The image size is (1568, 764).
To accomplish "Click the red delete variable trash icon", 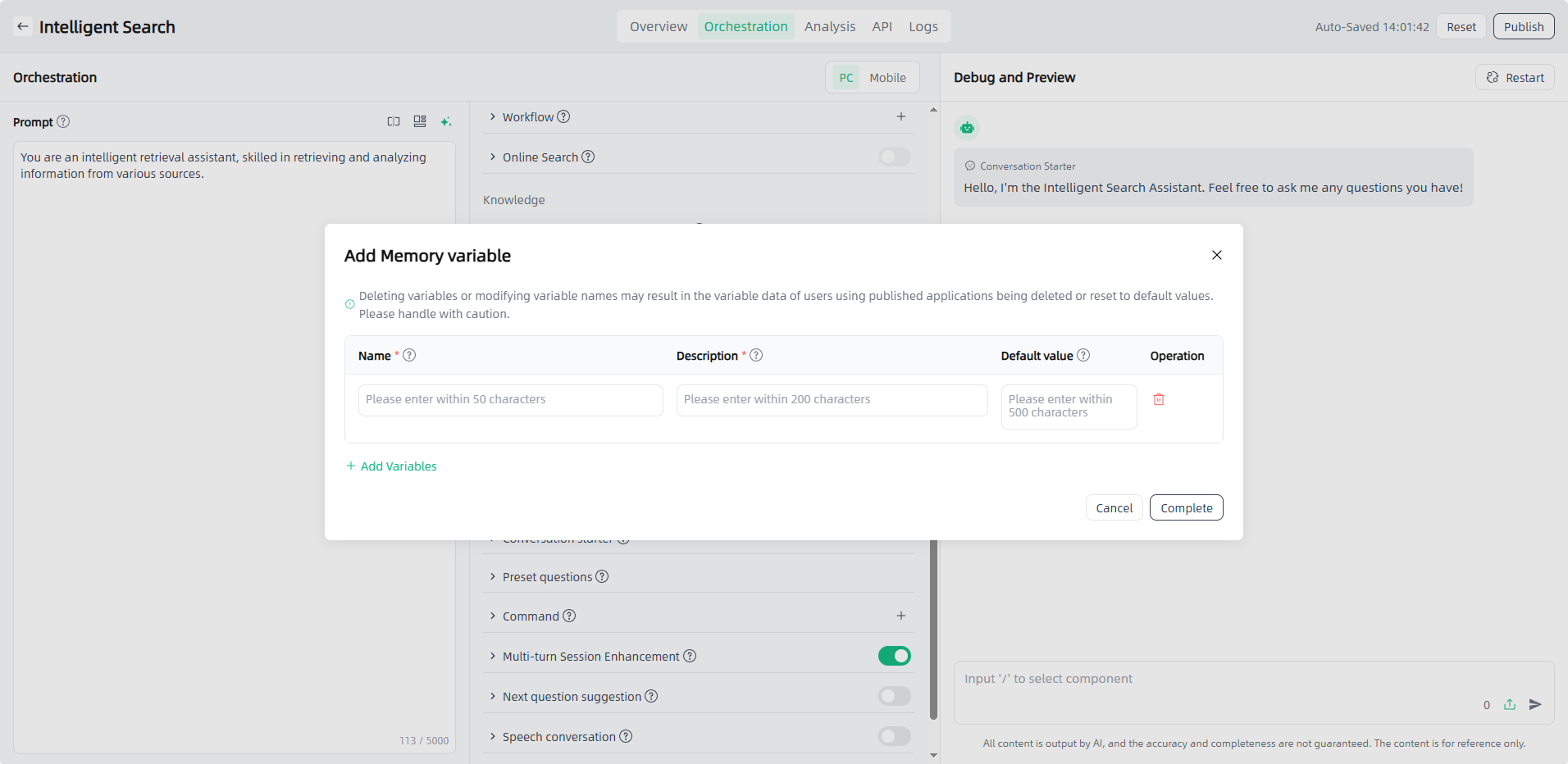I will point(1159,399).
